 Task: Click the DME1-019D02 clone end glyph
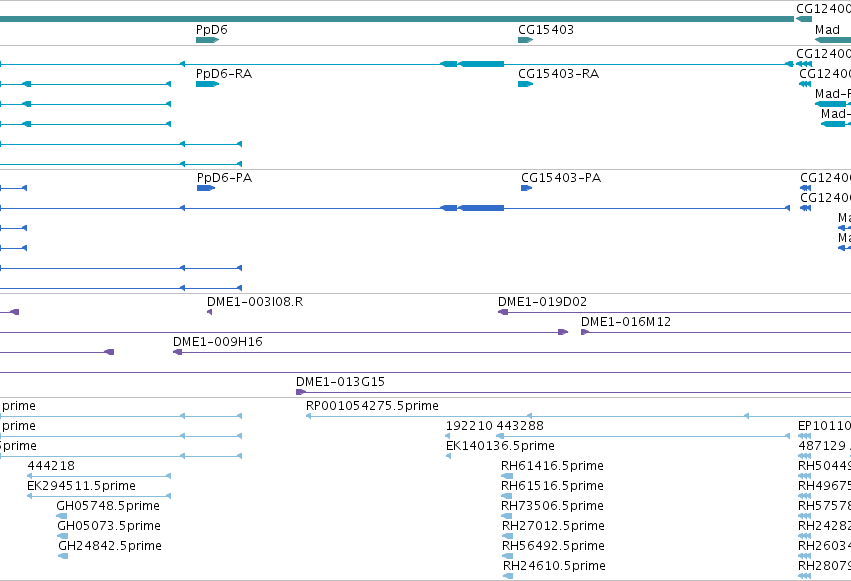503,312
